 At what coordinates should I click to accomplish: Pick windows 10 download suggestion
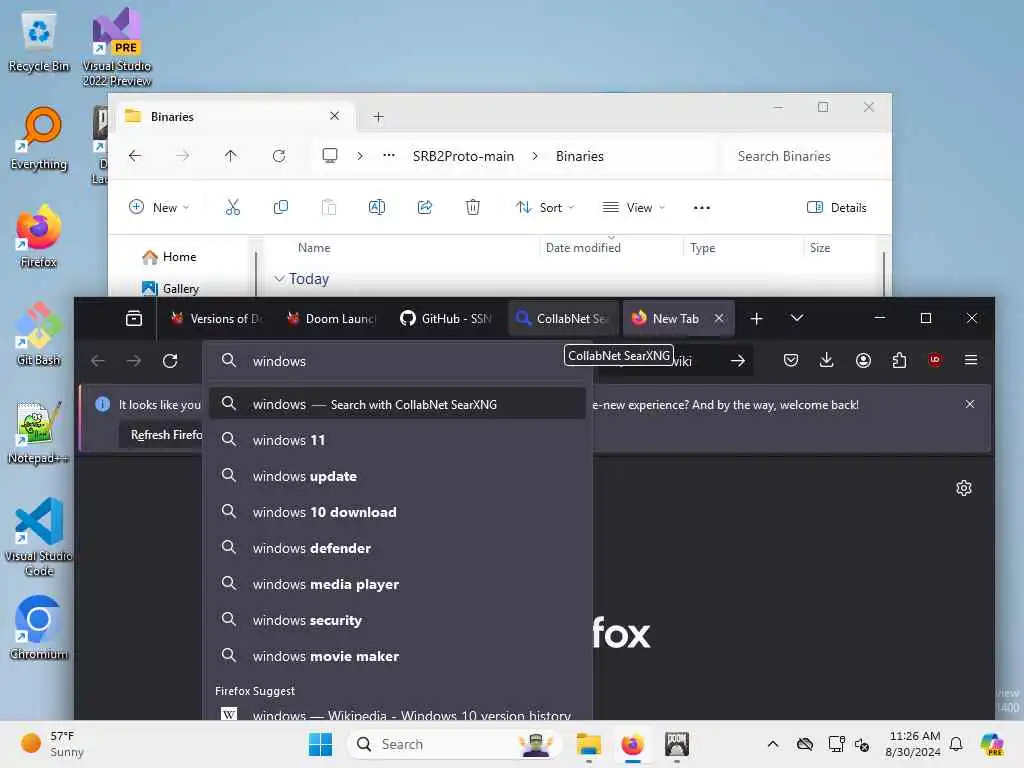pyautogui.click(x=397, y=512)
